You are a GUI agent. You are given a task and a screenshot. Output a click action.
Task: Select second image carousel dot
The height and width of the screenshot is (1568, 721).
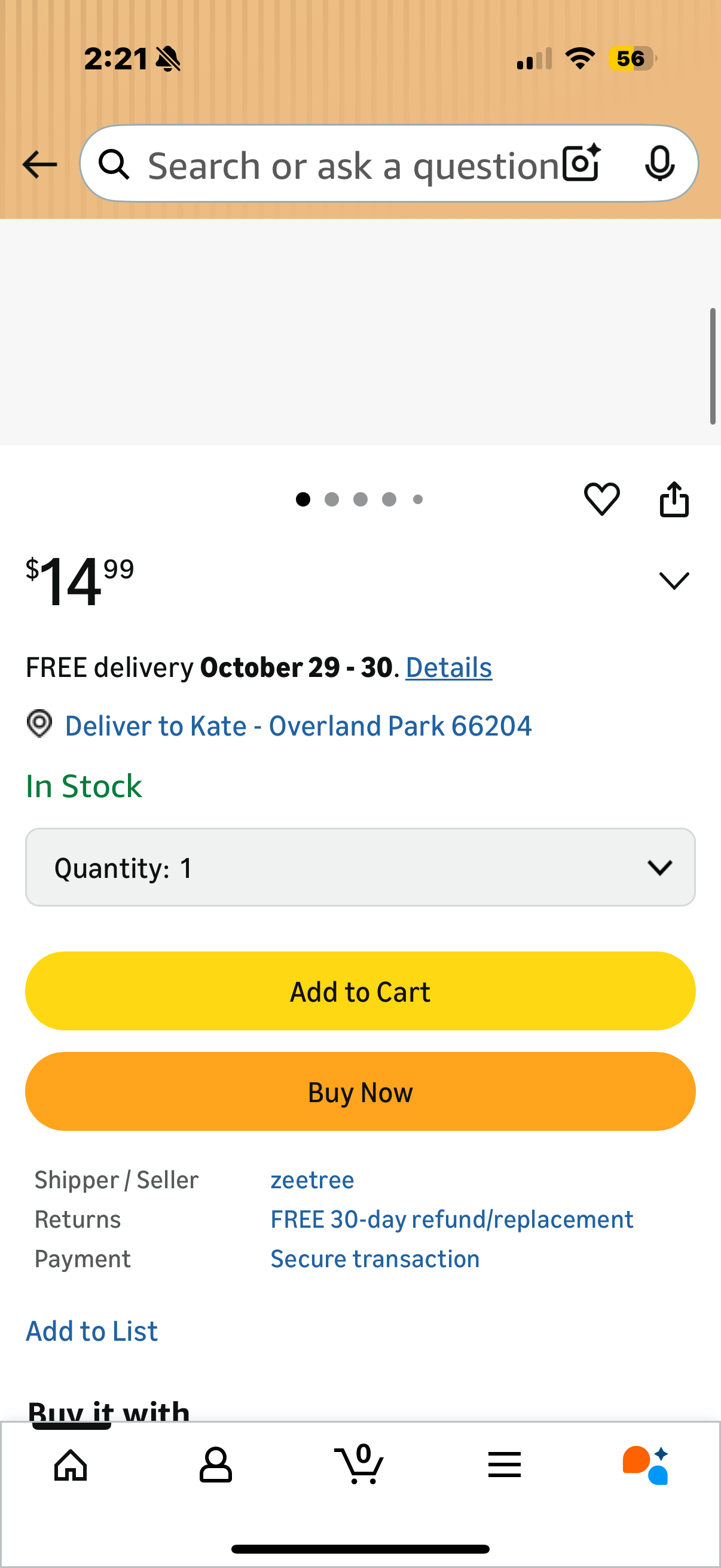pos(332,499)
